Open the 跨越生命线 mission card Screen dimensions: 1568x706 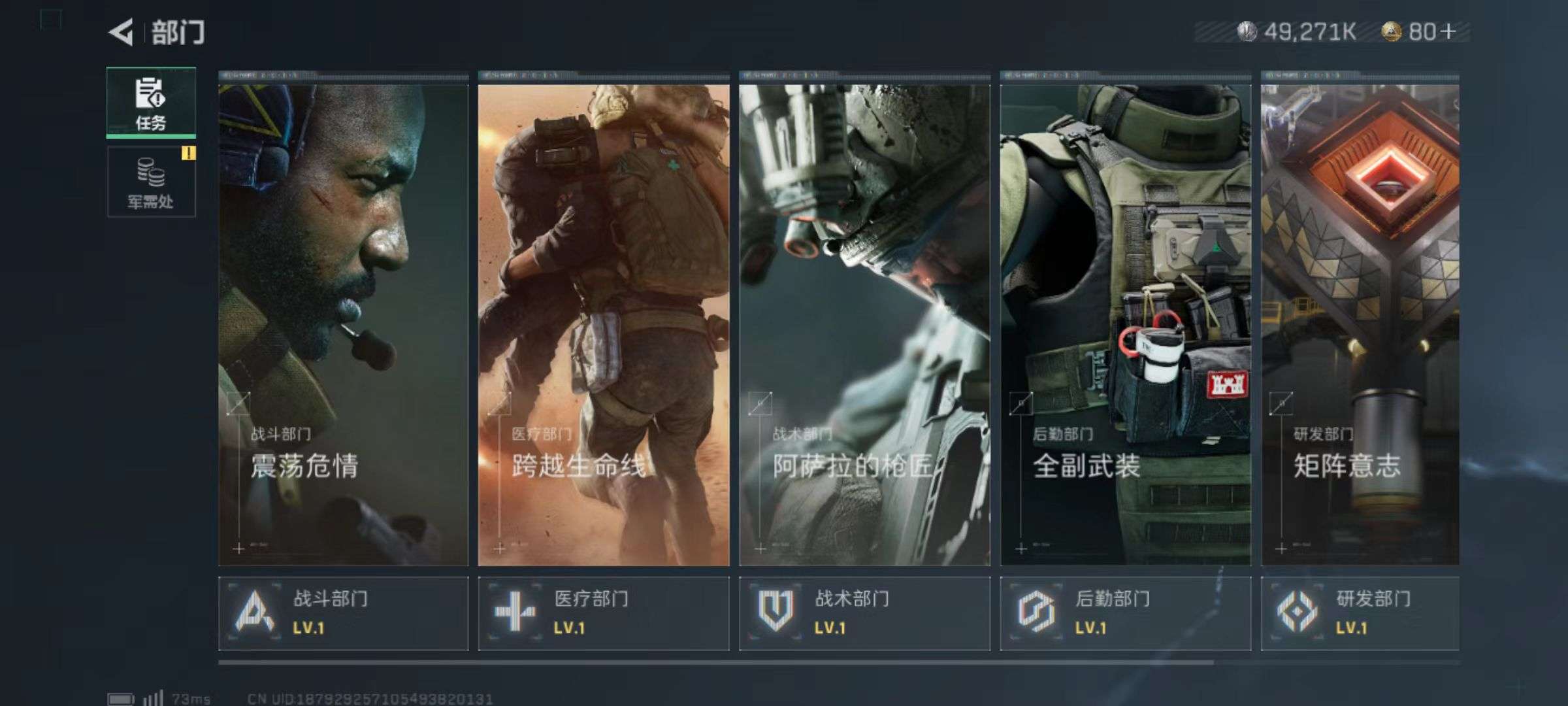pyautogui.click(x=604, y=319)
